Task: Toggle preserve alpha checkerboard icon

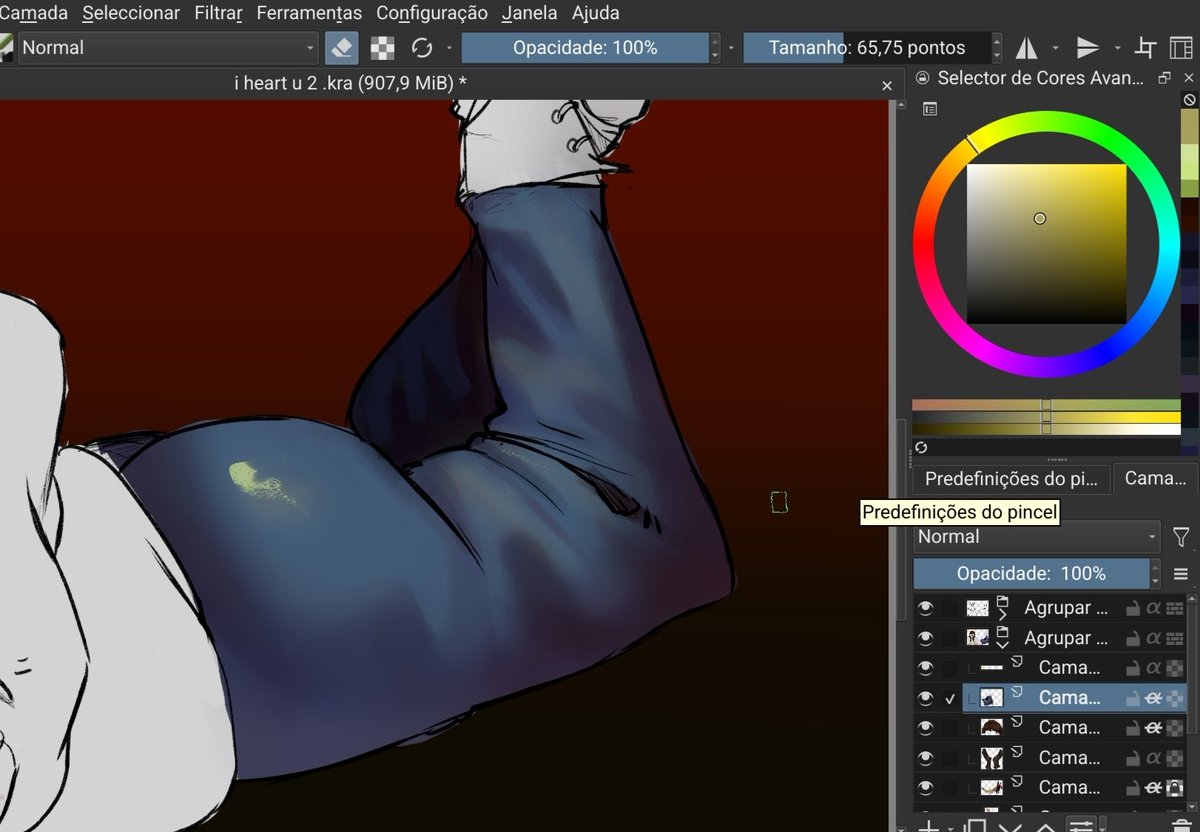Action: pyautogui.click(x=383, y=46)
